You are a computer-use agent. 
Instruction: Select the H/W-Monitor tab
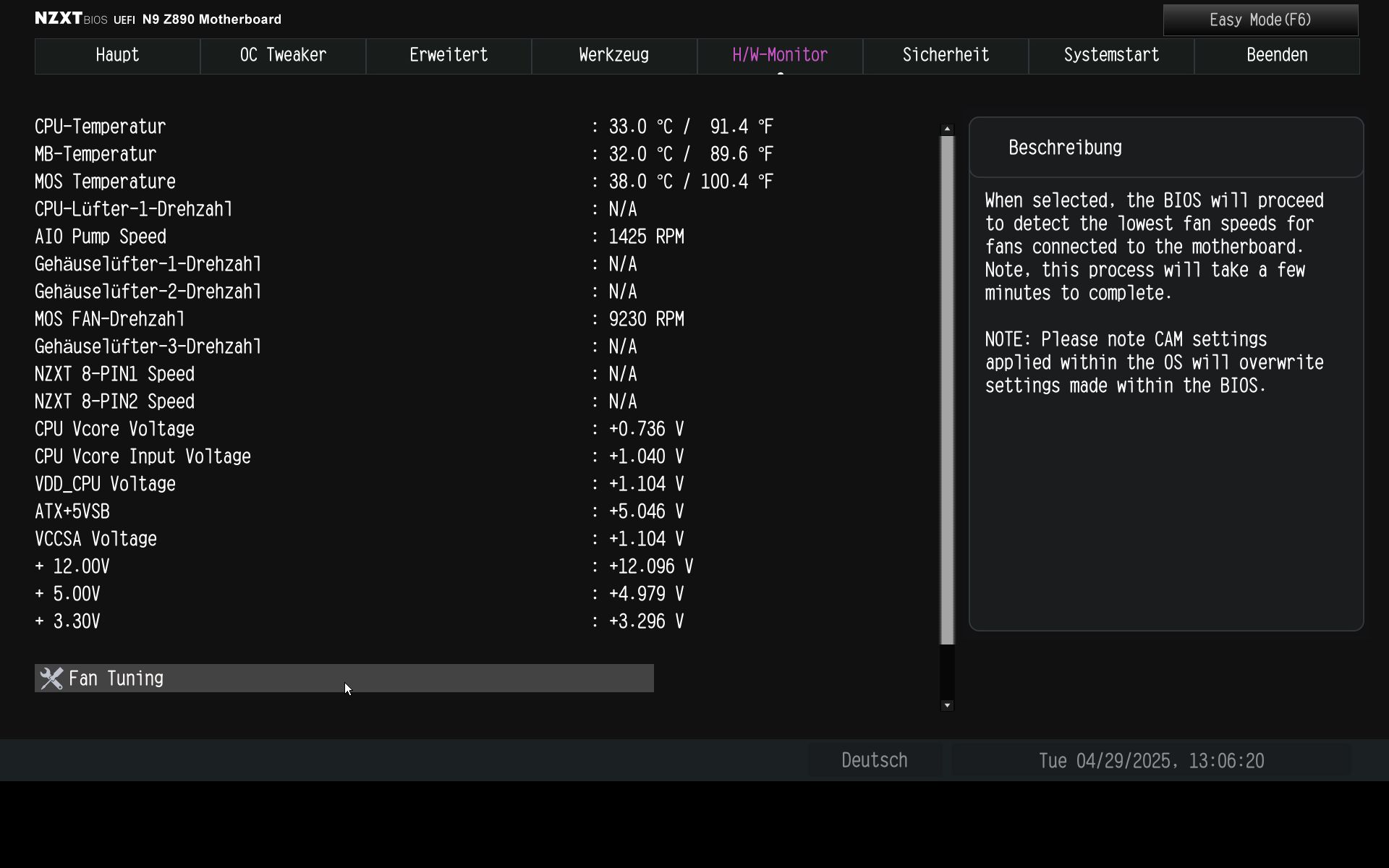pos(780,56)
